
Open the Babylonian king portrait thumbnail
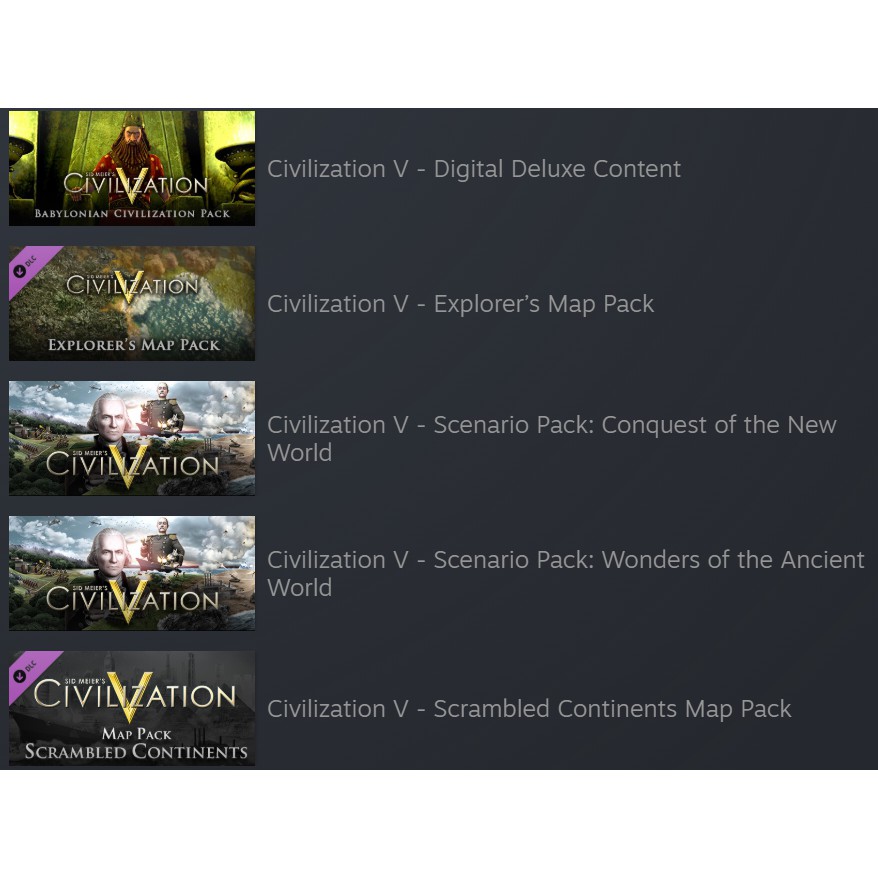click(x=132, y=168)
